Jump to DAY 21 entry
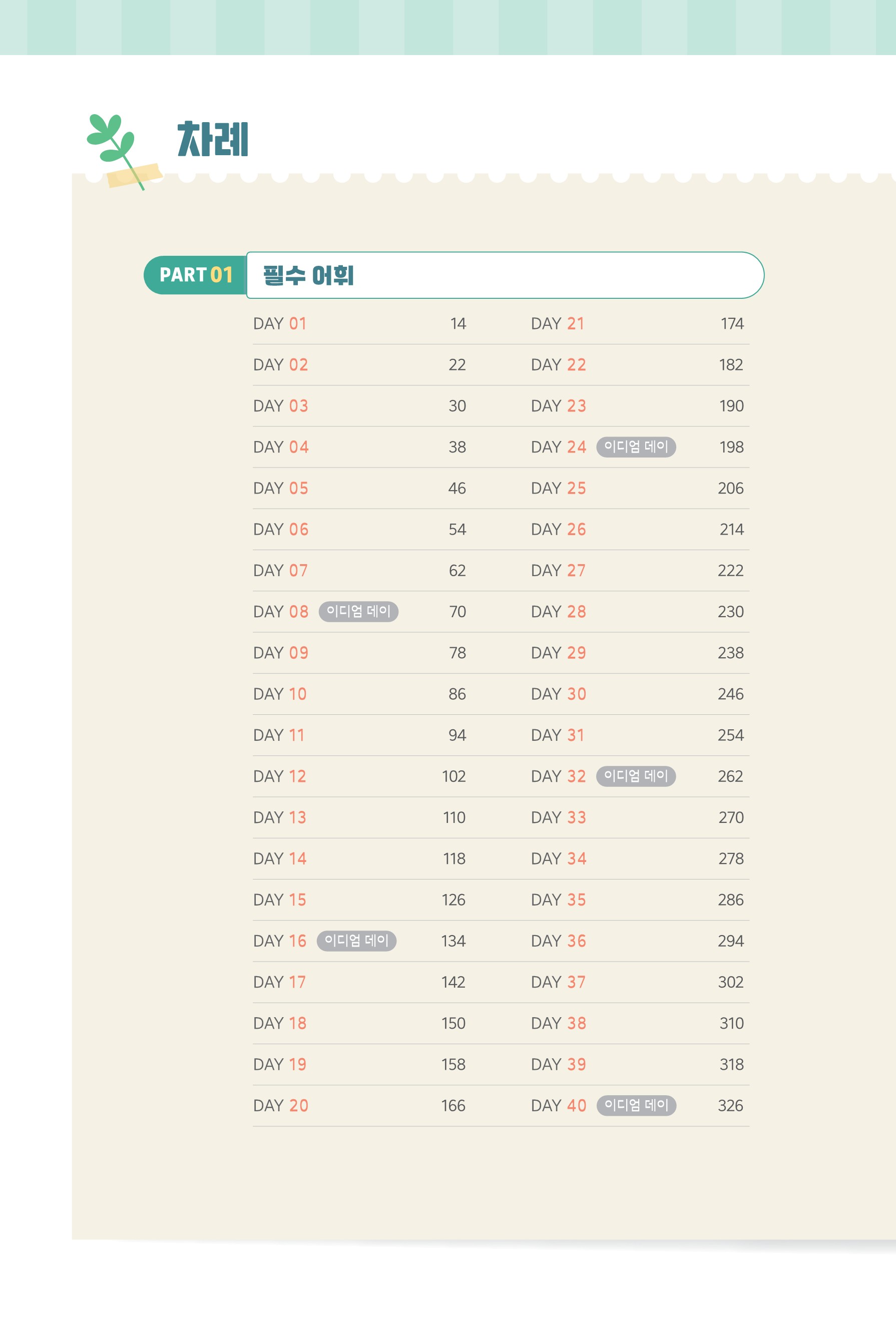 click(558, 324)
